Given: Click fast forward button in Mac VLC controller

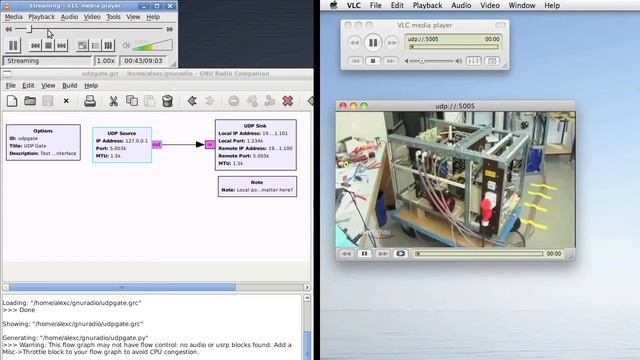Looking at the screenshot, I should click(391, 42).
